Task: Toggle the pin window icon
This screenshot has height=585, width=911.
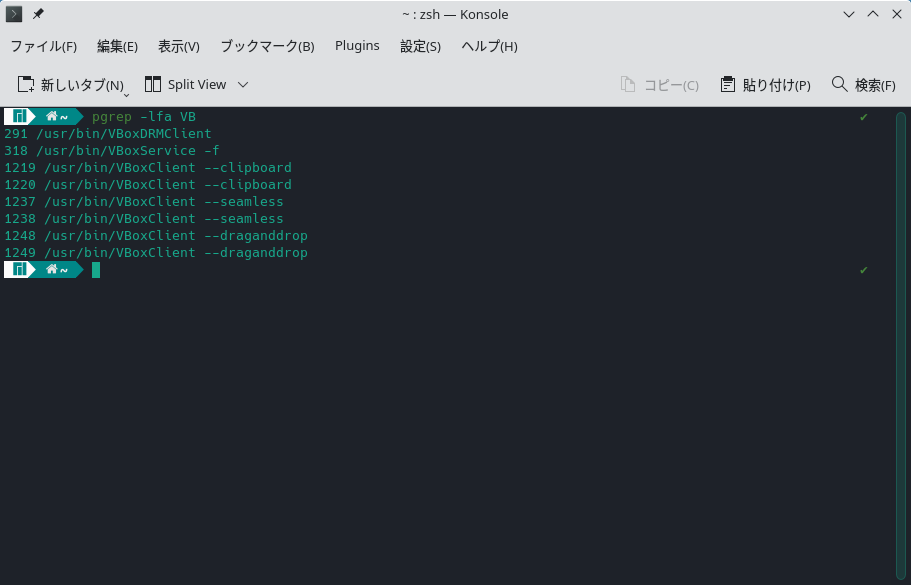Action: point(38,14)
